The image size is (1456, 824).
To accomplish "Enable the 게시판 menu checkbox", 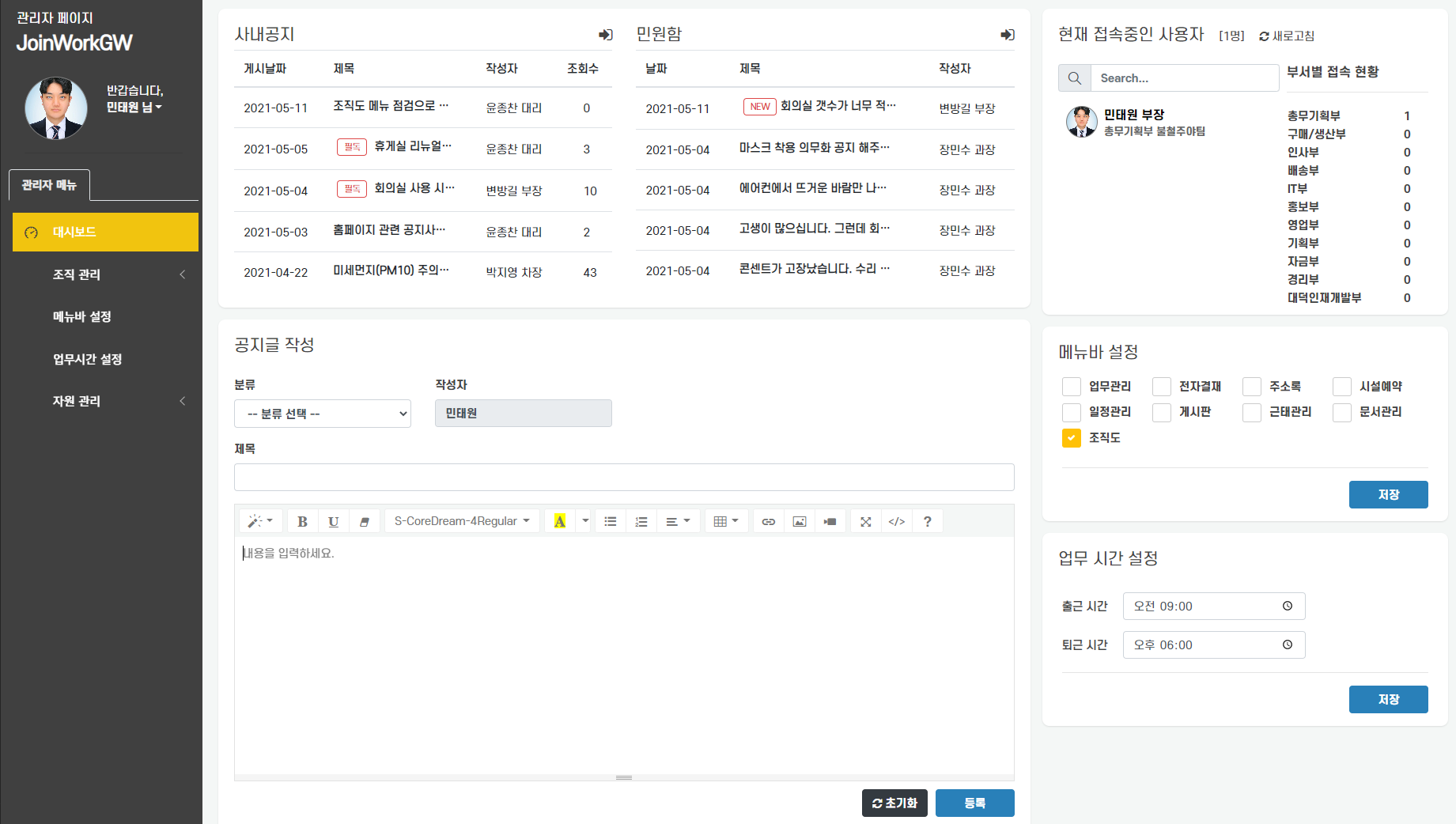I will (x=1161, y=412).
